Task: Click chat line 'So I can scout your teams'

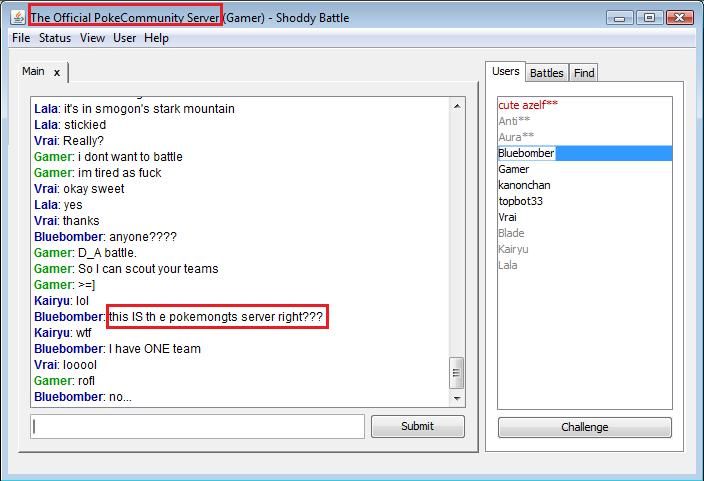Action: click(148, 269)
